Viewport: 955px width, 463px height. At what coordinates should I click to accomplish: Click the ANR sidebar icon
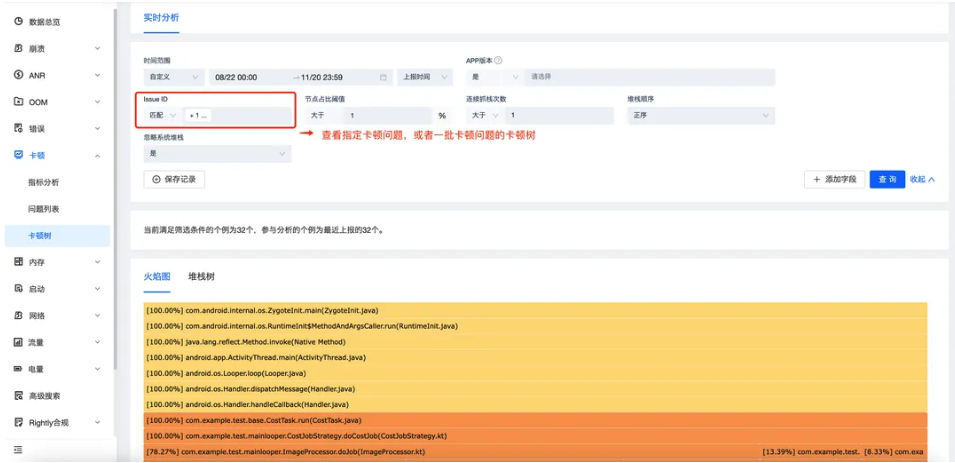(18, 75)
